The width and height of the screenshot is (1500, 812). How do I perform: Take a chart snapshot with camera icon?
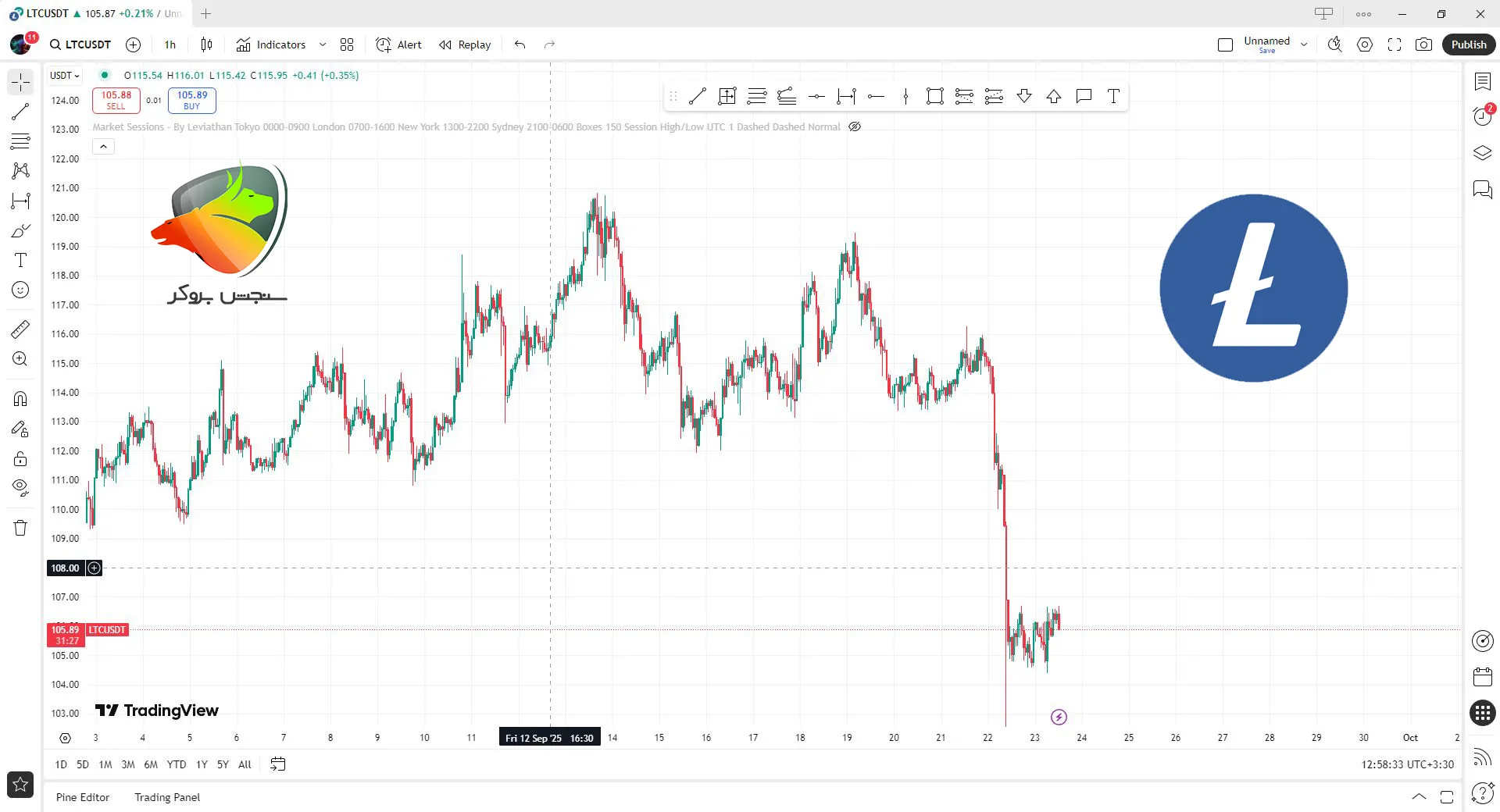coord(1423,45)
